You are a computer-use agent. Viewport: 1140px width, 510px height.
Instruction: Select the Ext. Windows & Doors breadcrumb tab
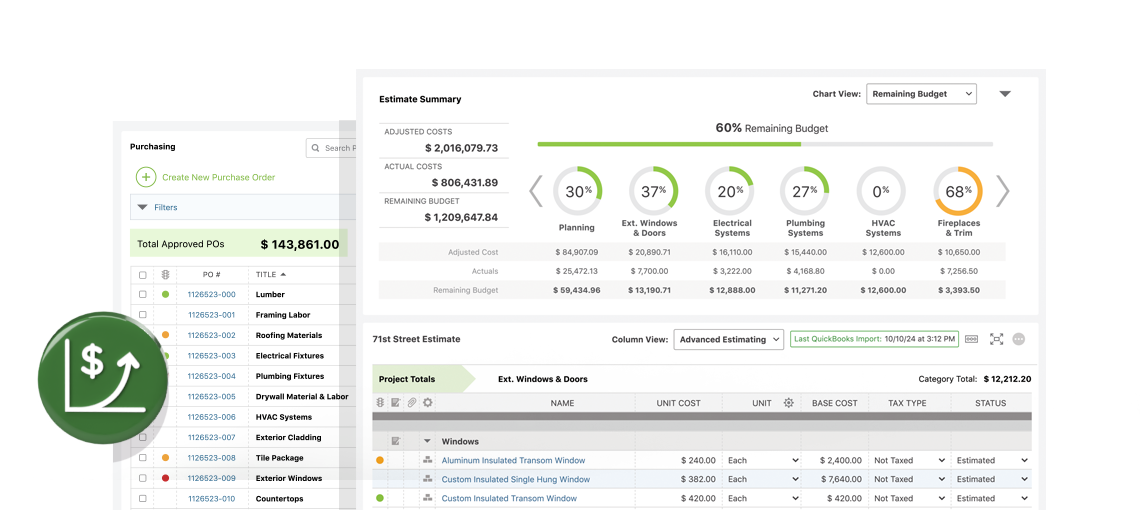pyautogui.click(x=542, y=379)
